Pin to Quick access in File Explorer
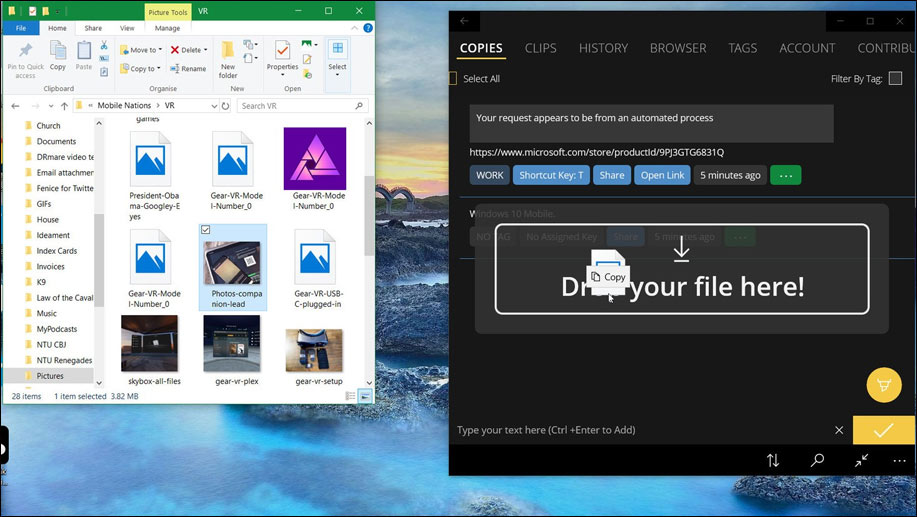Viewport: 917px width, 517px height. (x=25, y=60)
